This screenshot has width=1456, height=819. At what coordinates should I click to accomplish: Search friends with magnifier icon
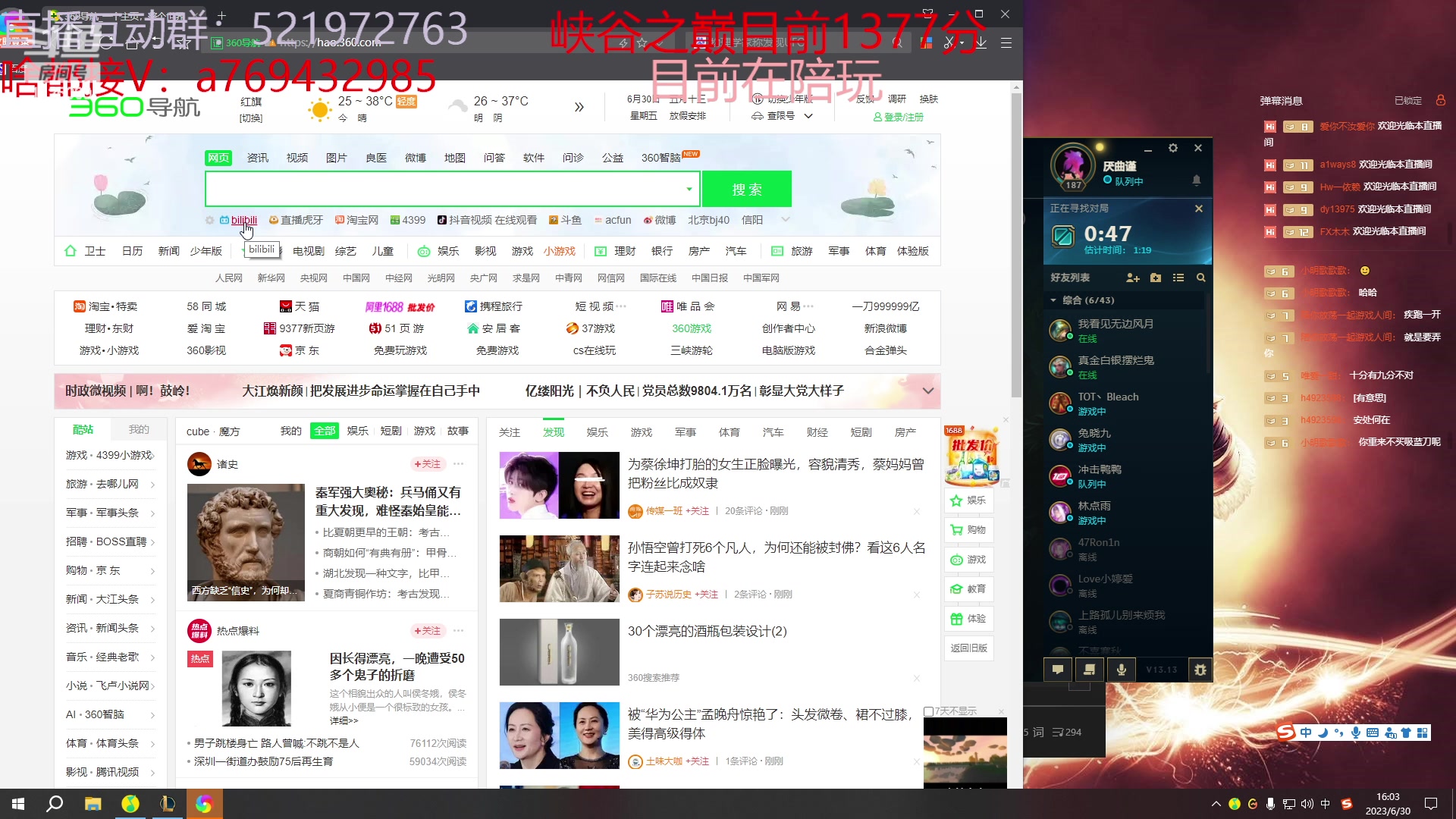point(1201,278)
